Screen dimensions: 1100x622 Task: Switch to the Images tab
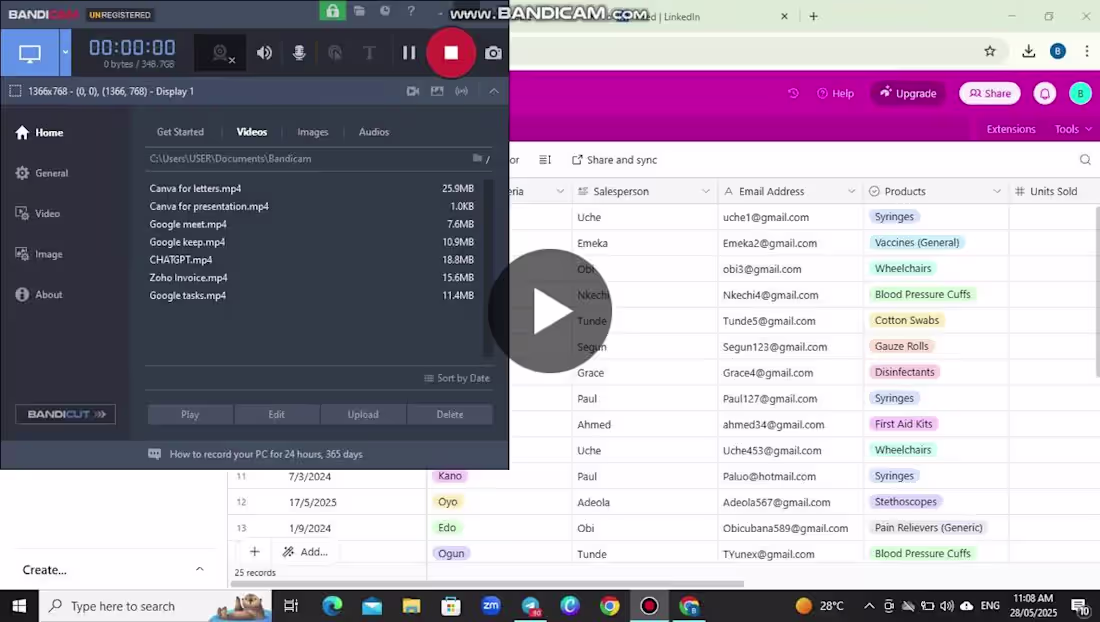point(312,131)
